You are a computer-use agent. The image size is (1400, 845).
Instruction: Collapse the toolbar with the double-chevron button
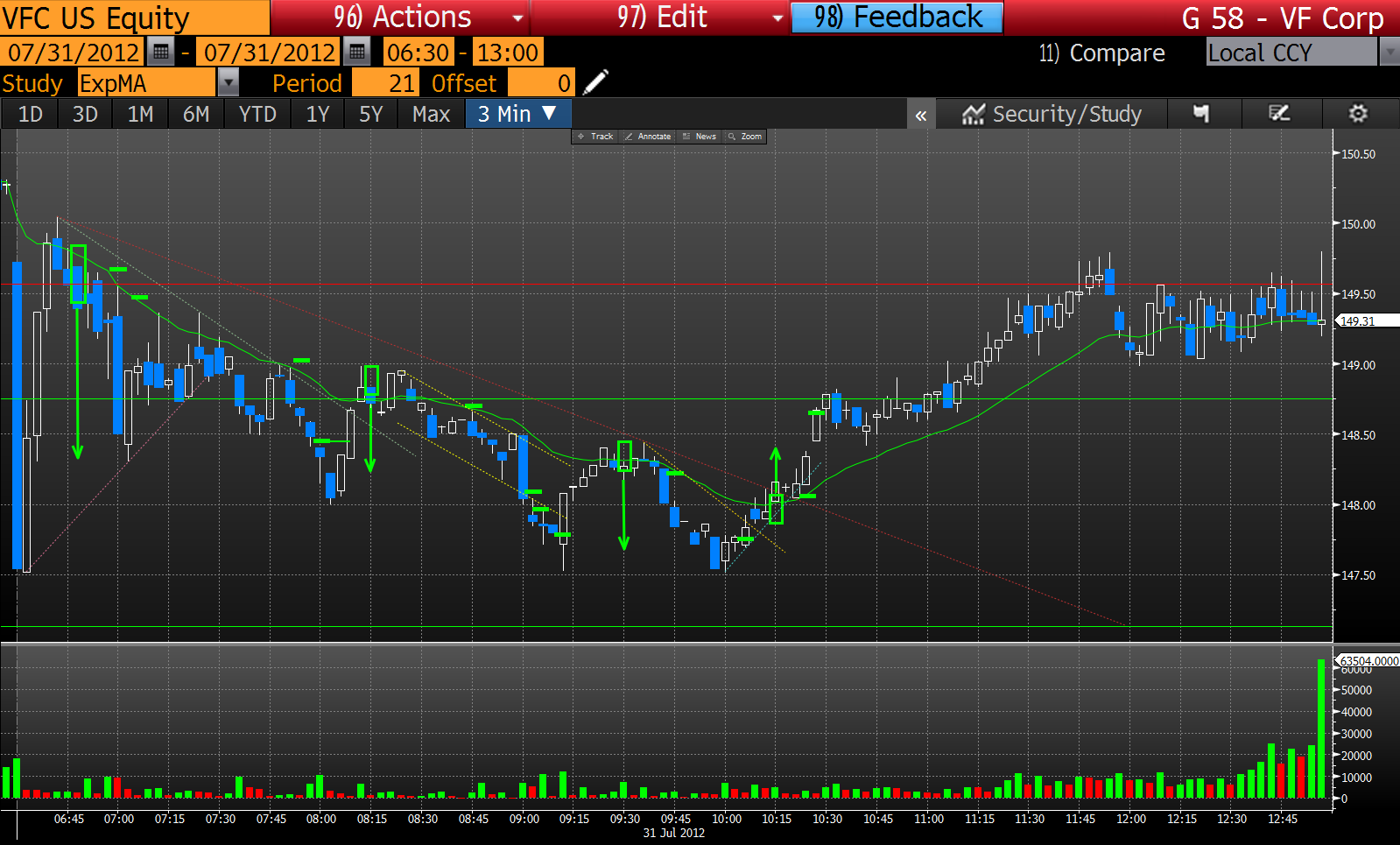(921, 115)
